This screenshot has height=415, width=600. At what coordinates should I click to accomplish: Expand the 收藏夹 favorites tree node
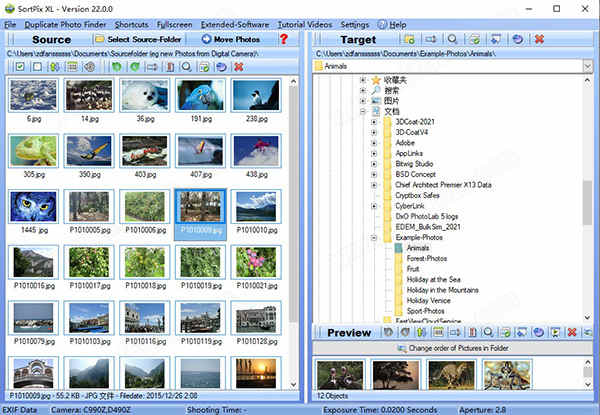pyautogui.click(x=363, y=80)
